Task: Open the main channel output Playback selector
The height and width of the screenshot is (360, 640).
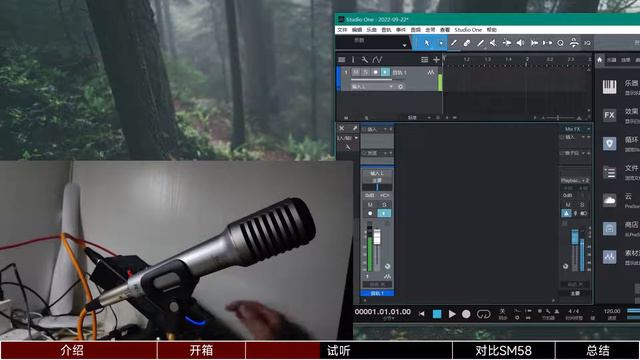Action: (575, 180)
